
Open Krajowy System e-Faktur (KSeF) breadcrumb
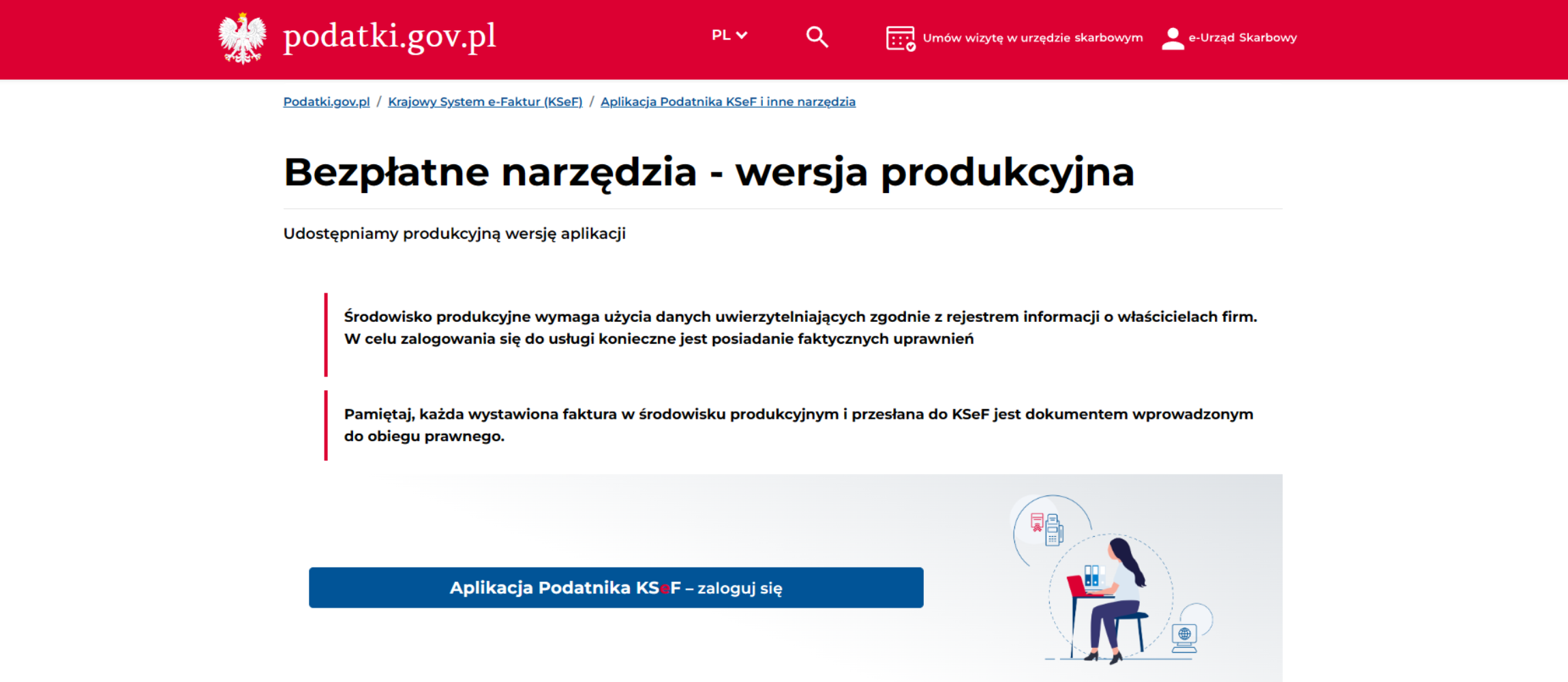[x=485, y=102]
